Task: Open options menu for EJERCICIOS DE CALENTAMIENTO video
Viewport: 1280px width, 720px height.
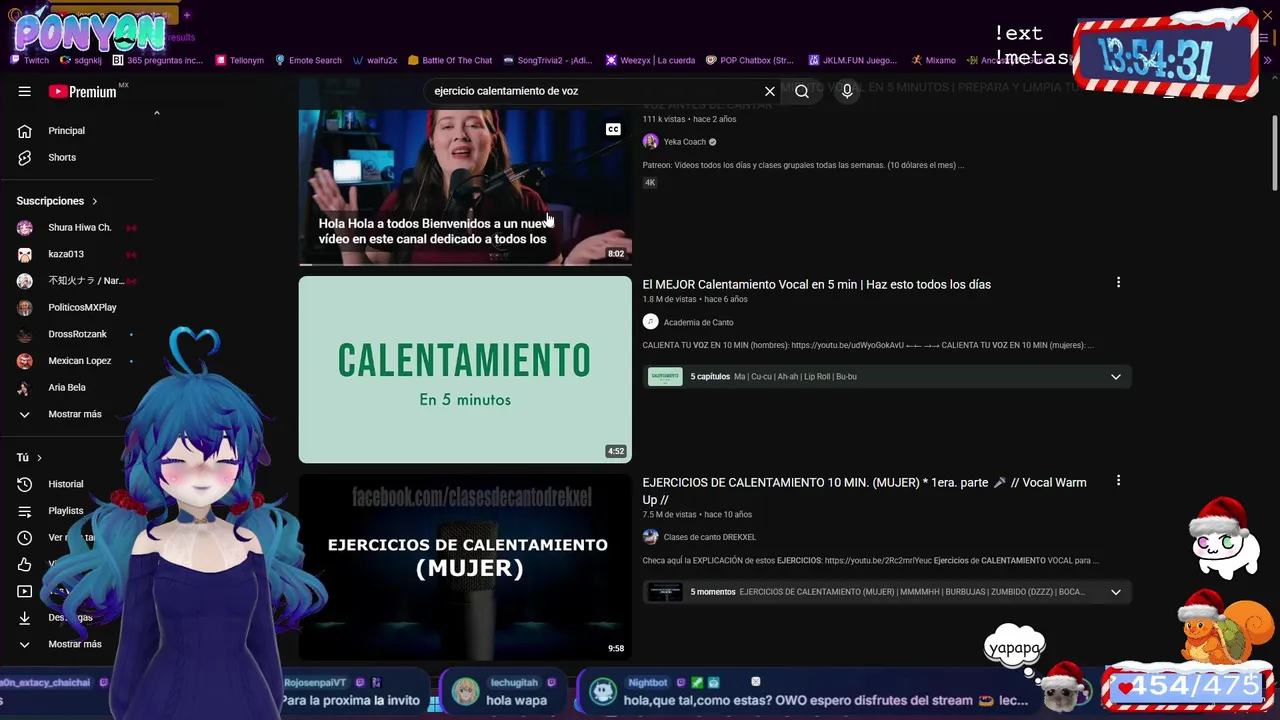Action: click(1118, 481)
